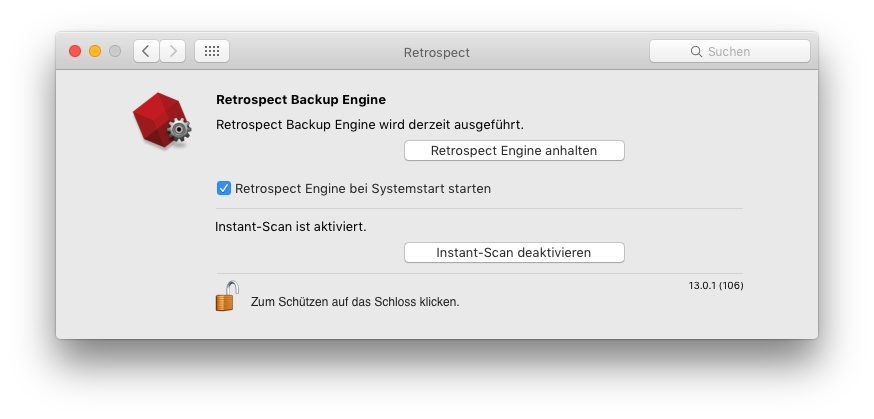Close the Retrospect preferences window
874x419 pixels.
pos(75,51)
